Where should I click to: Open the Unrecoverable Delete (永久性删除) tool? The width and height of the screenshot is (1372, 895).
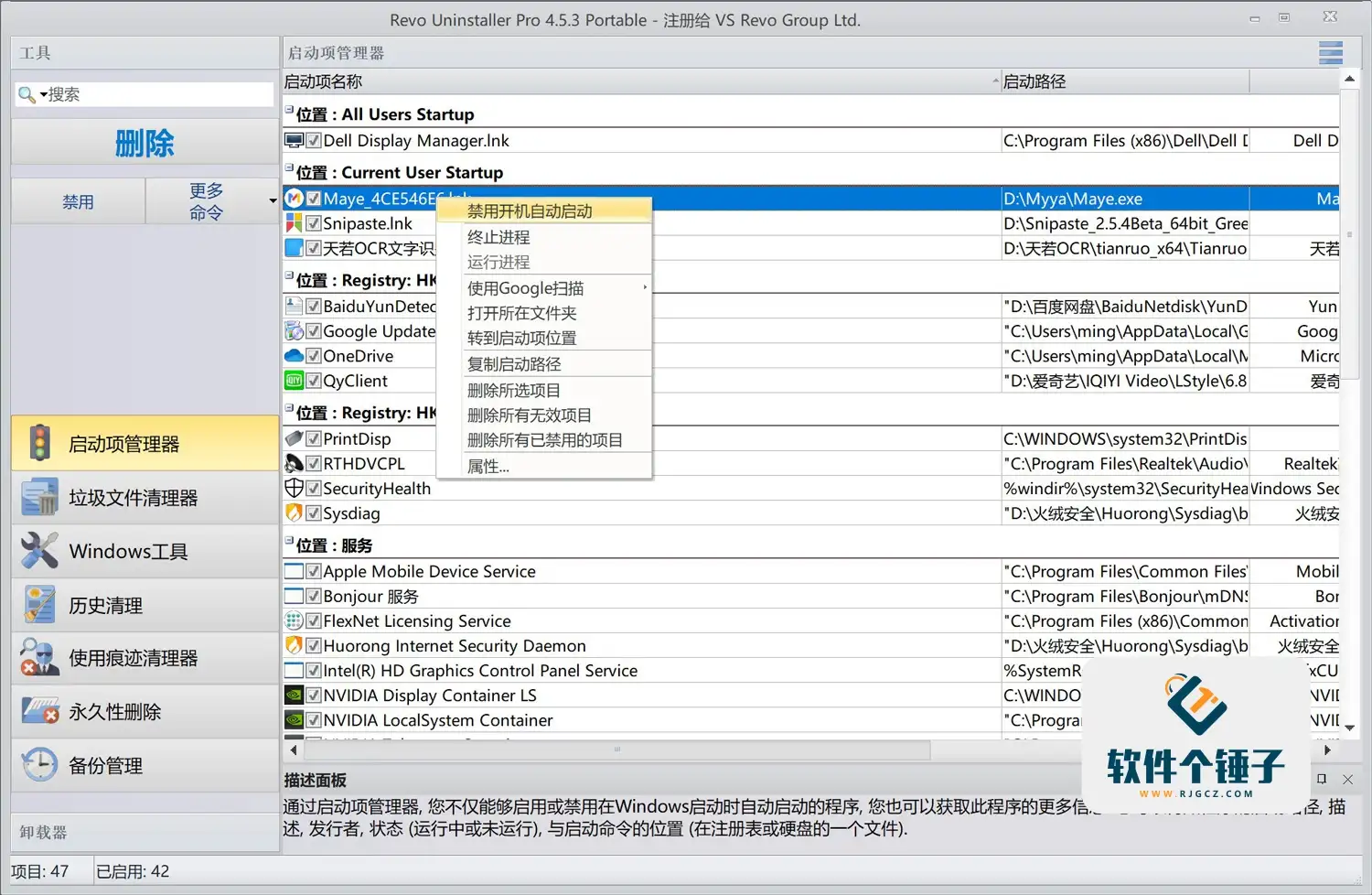[x=145, y=711]
